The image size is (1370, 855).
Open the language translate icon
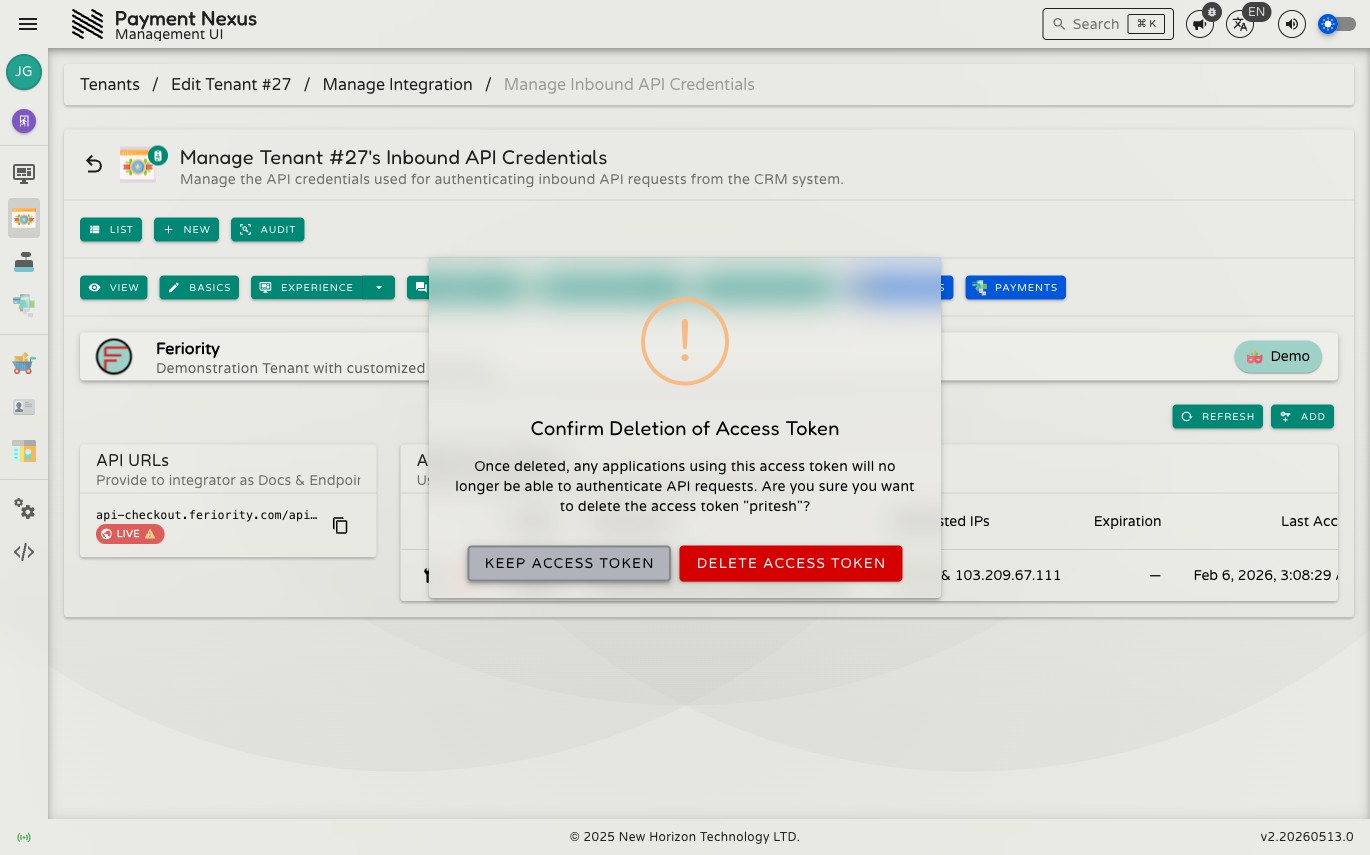click(x=1240, y=24)
